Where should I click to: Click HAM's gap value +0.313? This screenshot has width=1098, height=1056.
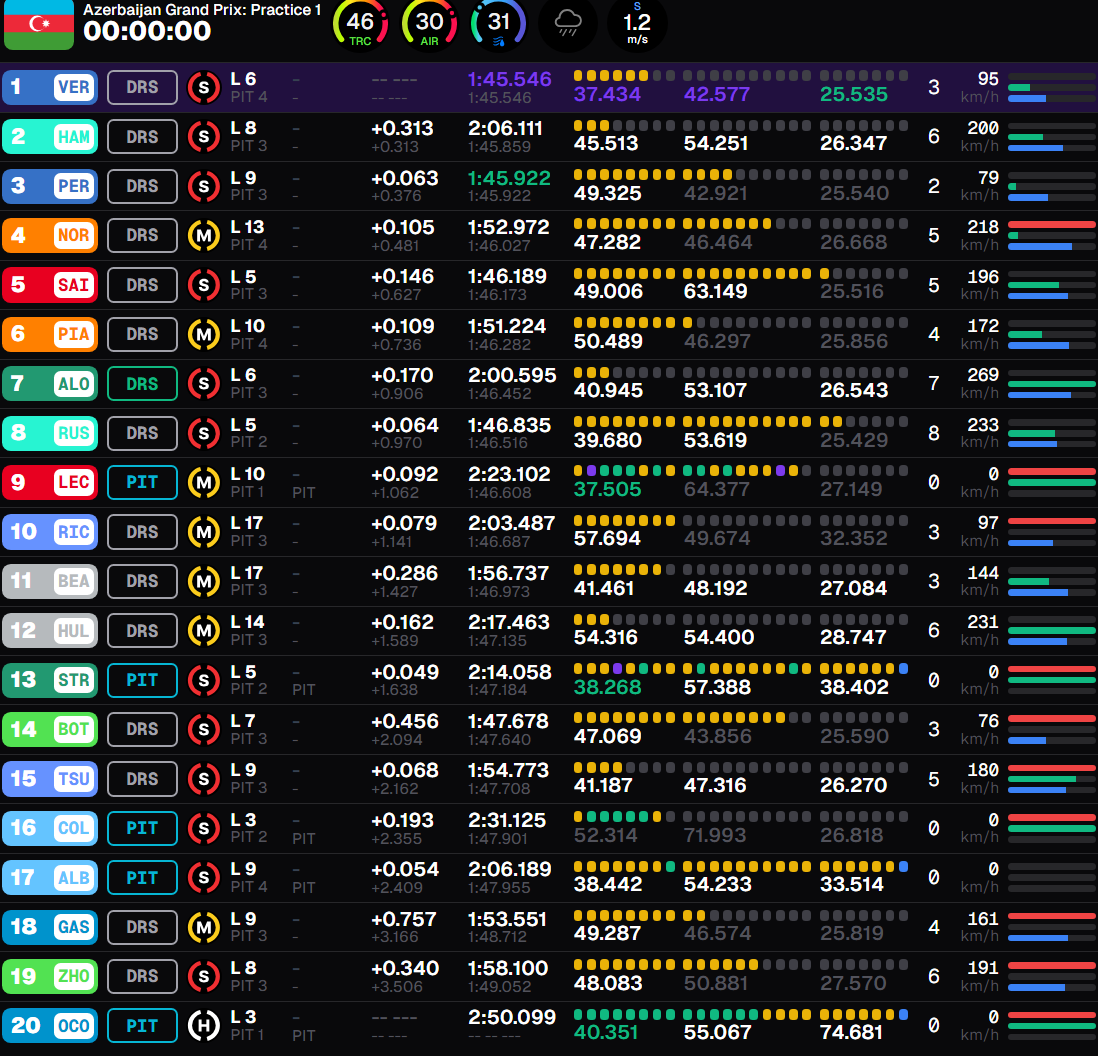402,129
